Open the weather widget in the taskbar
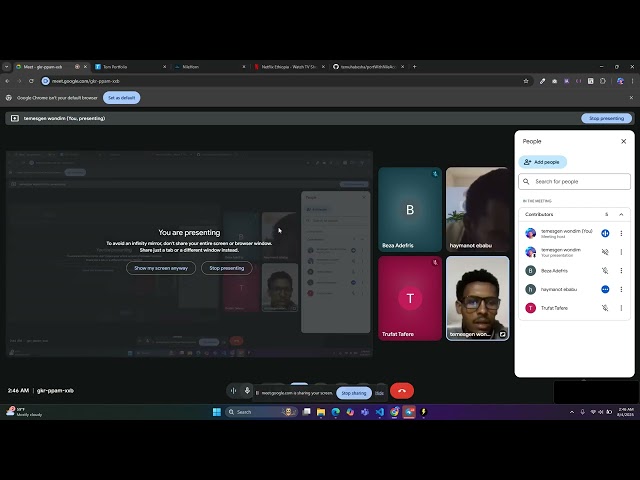This screenshot has height=480, width=640. click(x=24, y=412)
